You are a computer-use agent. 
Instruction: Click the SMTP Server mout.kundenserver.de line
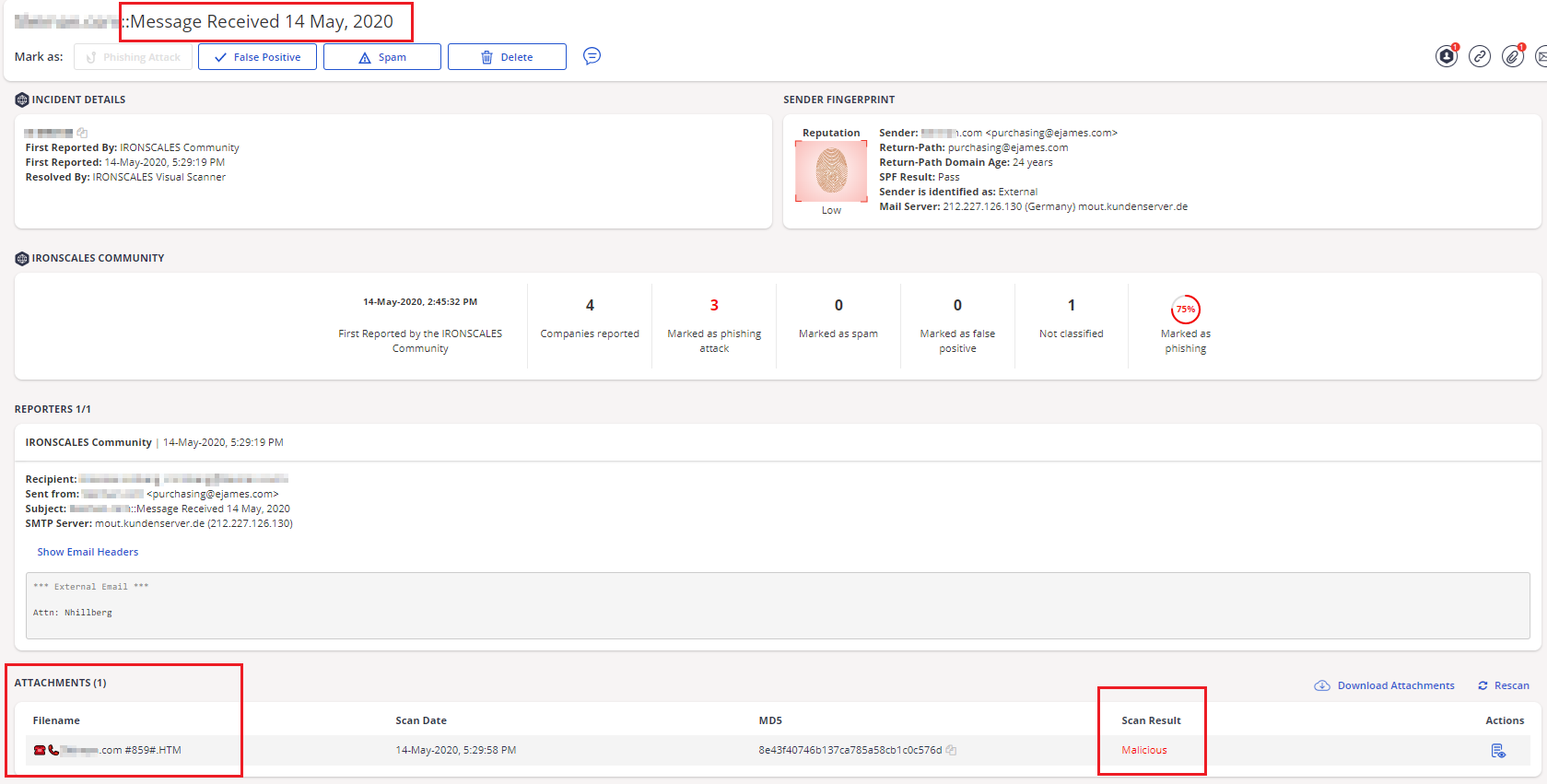158,523
